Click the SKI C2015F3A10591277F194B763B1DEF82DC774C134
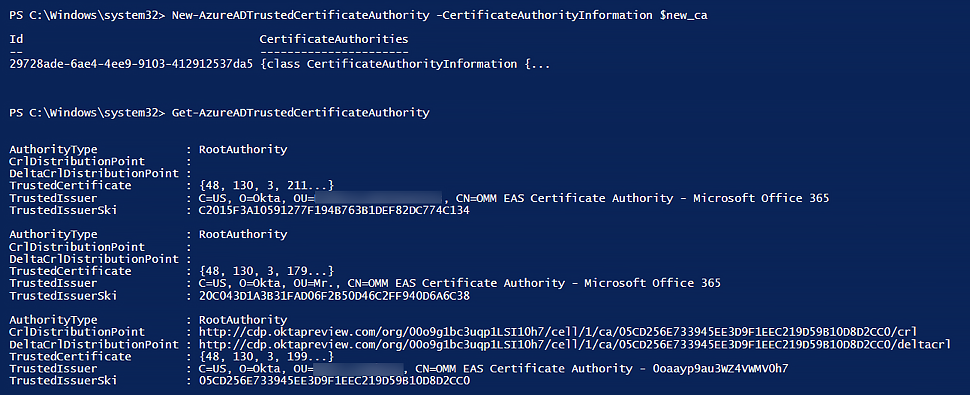The image size is (970, 395). click(334, 210)
